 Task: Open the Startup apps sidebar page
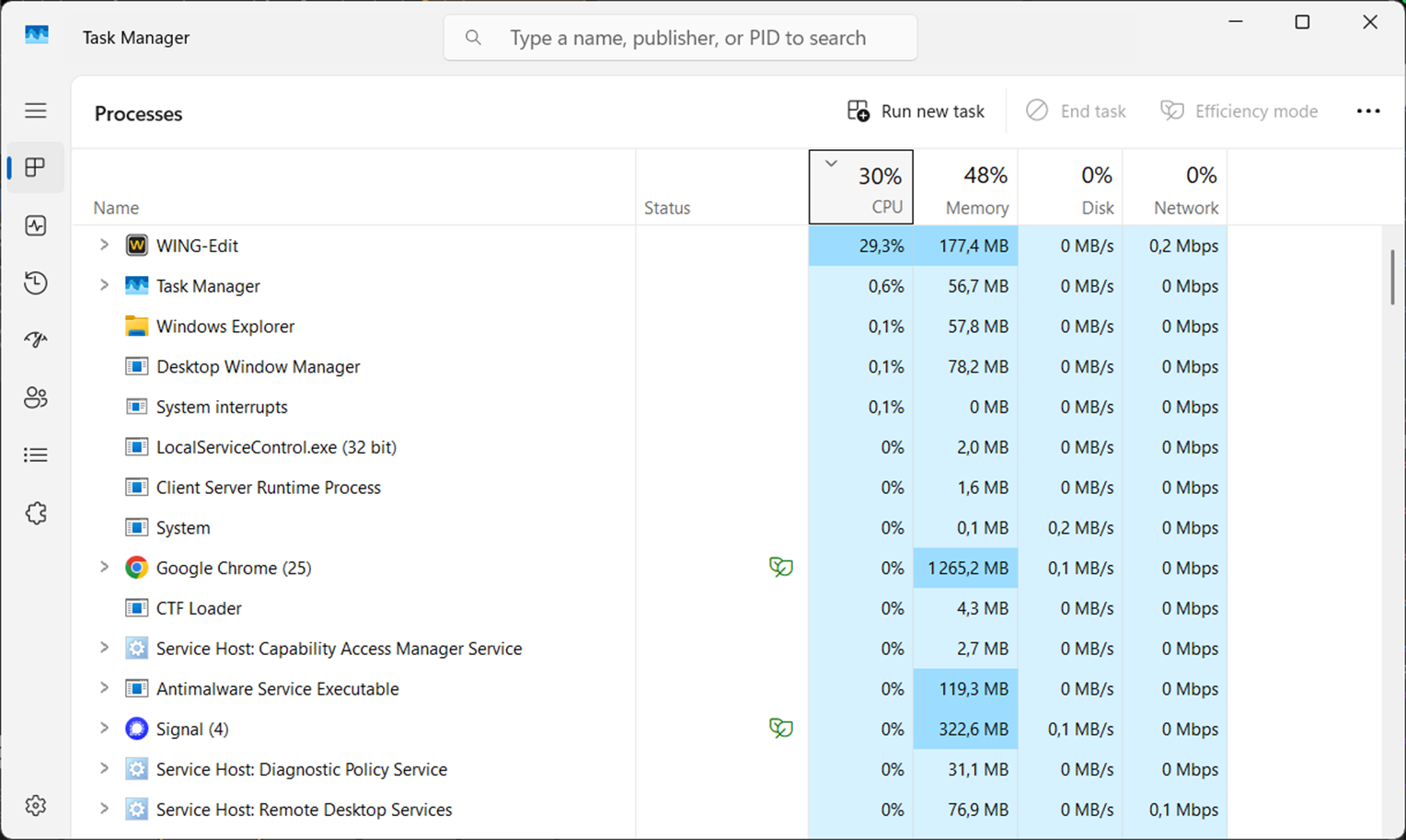[36, 339]
